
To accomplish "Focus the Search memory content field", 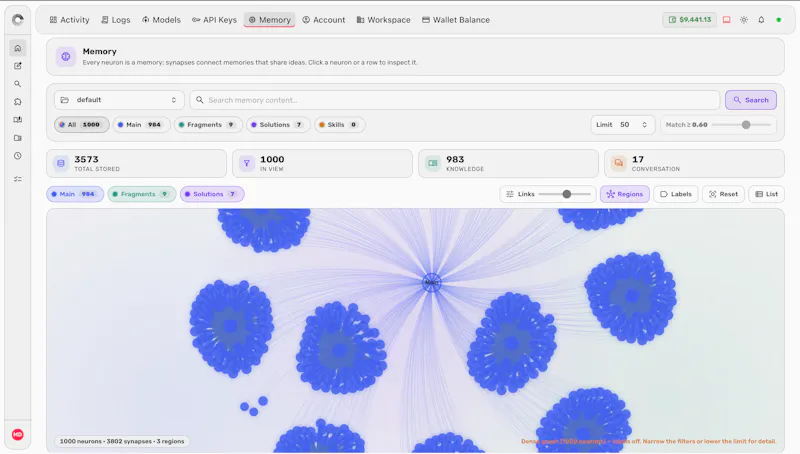I will (x=455, y=100).
